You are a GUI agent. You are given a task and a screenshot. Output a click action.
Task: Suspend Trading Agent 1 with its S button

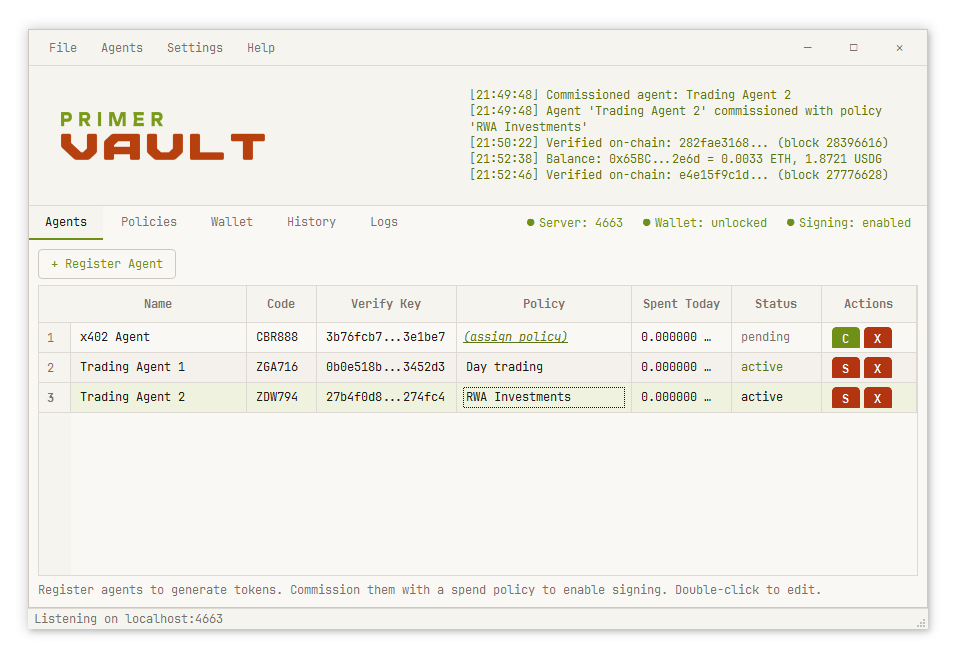tap(846, 368)
